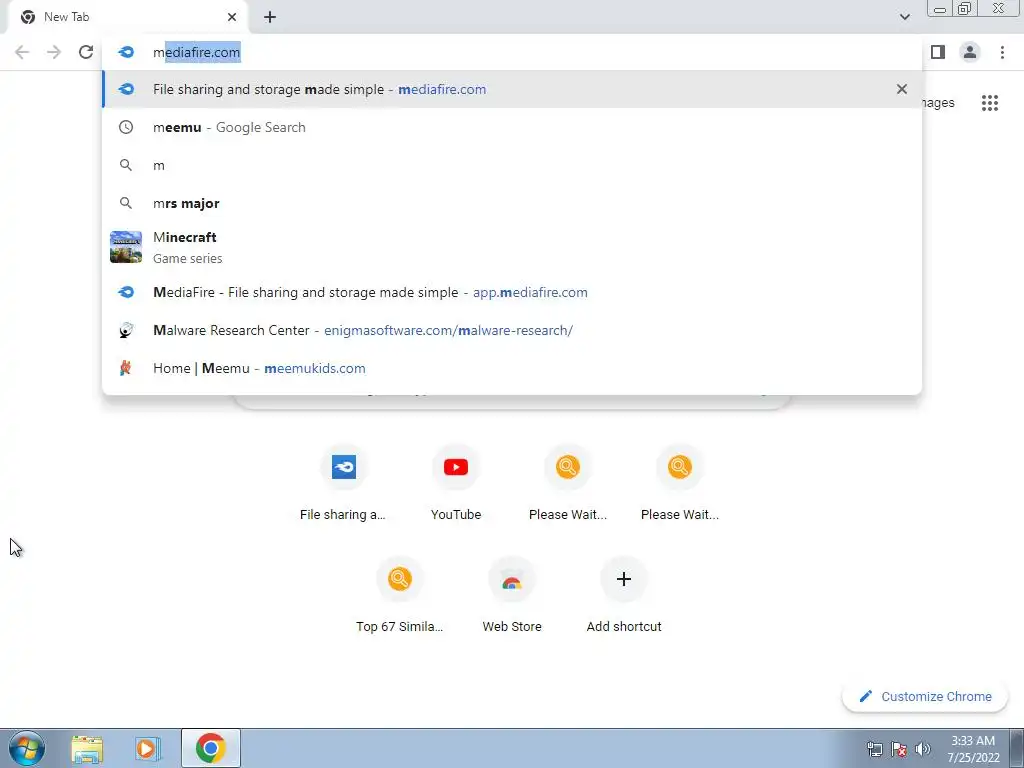Image resolution: width=1024 pixels, height=768 pixels.
Task: Choose the Minecraft Game series suggestion
Action: click(x=512, y=248)
